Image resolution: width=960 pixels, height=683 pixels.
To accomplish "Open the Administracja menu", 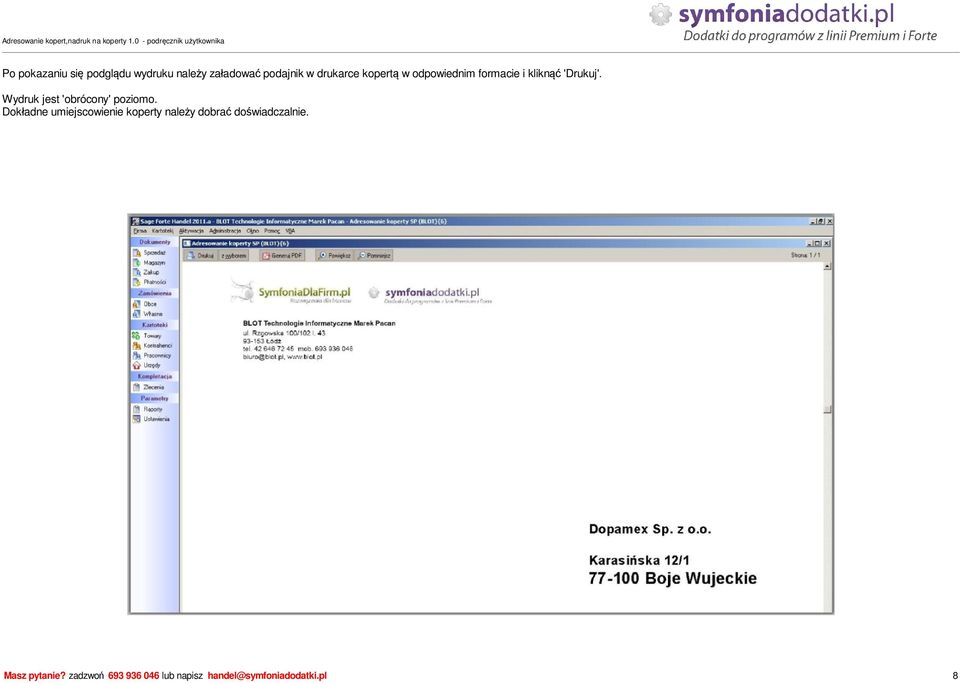I will click(x=225, y=231).
